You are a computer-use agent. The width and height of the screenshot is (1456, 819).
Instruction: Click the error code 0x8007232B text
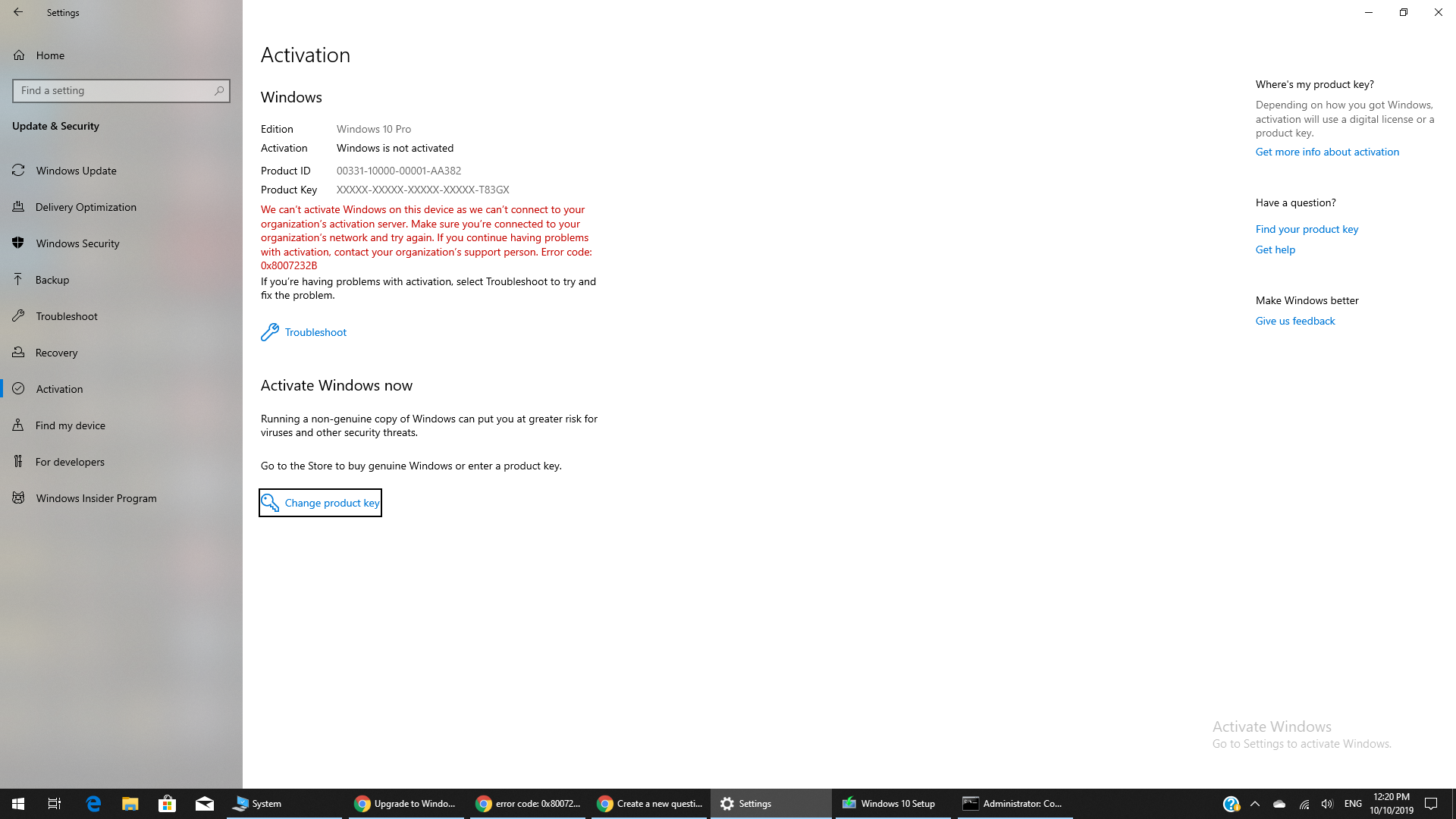pos(289,265)
